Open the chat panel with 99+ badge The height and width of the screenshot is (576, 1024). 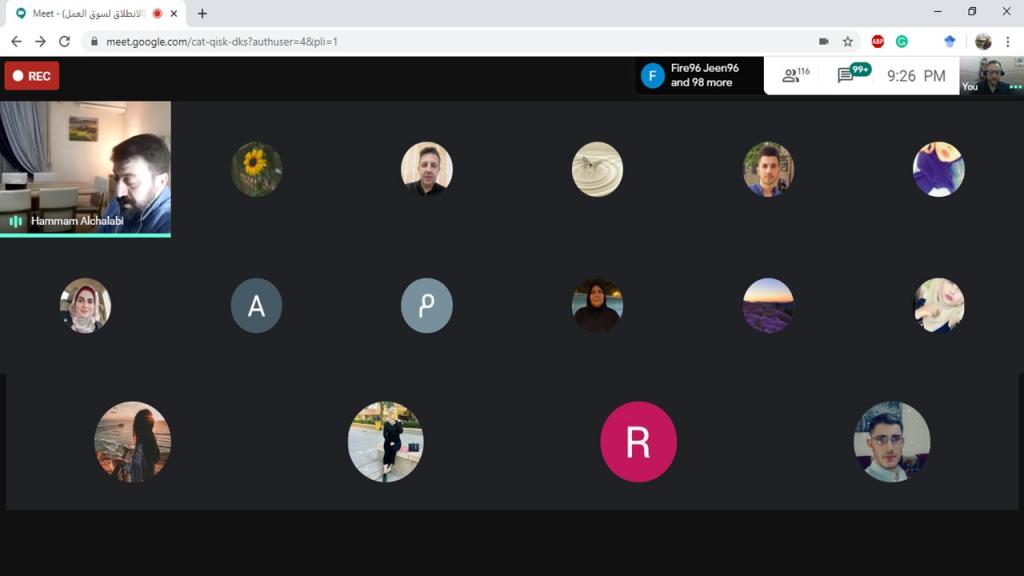(848, 75)
